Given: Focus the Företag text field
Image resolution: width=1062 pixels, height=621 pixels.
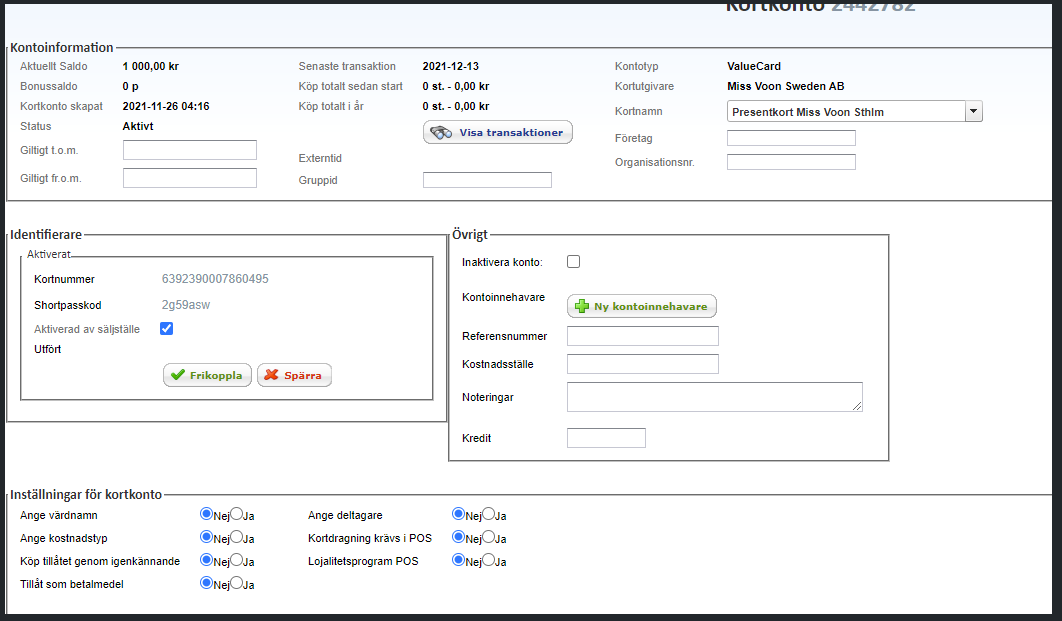Looking at the screenshot, I should pyautogui.click(x=791, y=138).
